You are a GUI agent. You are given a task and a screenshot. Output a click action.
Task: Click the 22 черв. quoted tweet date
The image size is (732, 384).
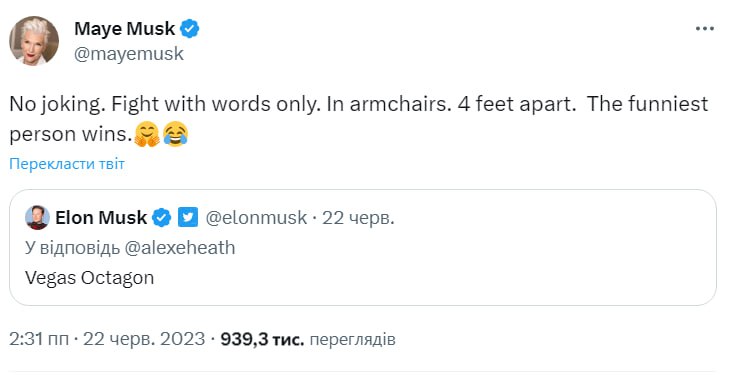click(x=358, y=217)
